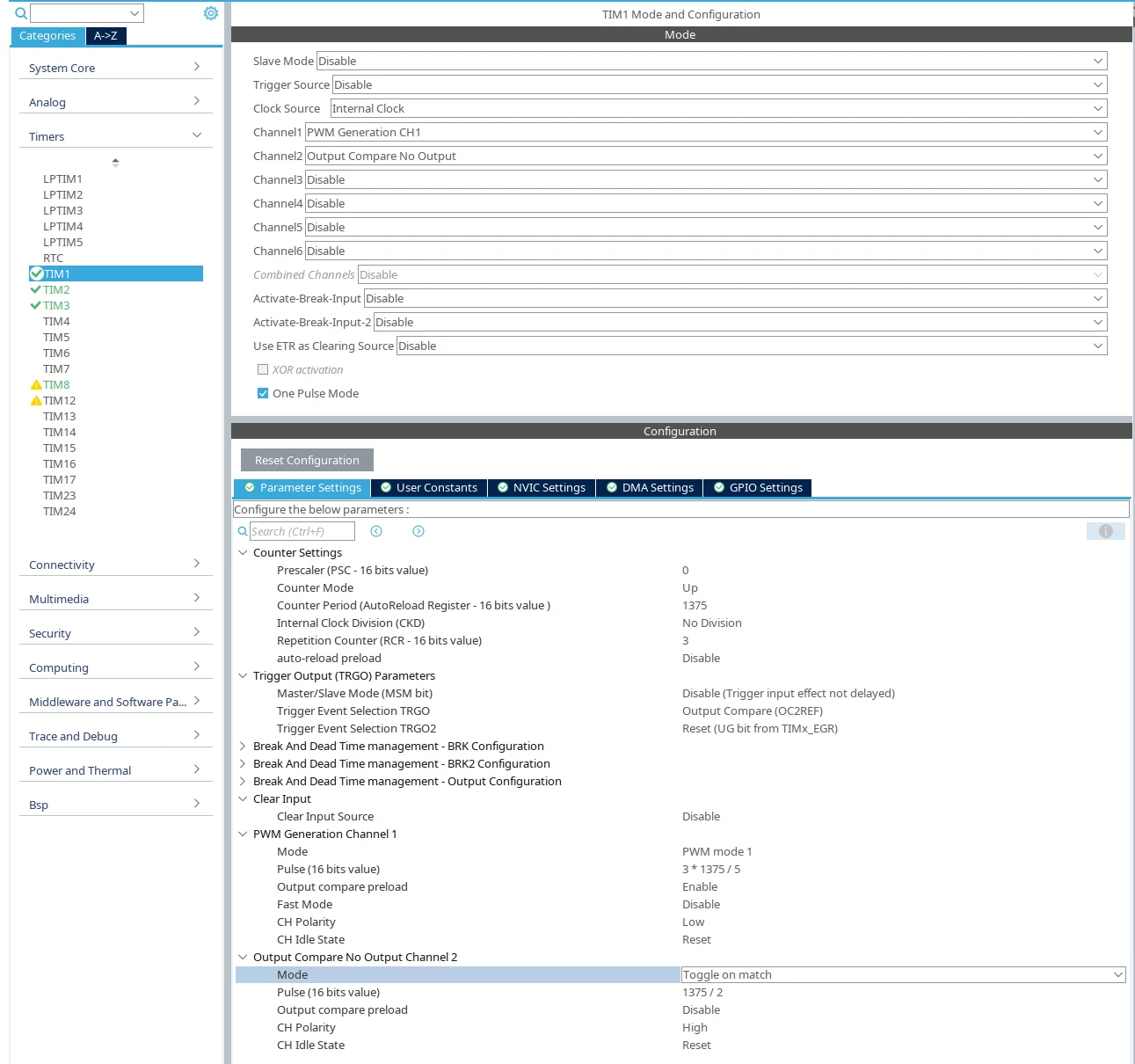This screenshot has height=1064, width=1135.
Task: Switch to the User Constants tab
Action: tap(429, 487)
